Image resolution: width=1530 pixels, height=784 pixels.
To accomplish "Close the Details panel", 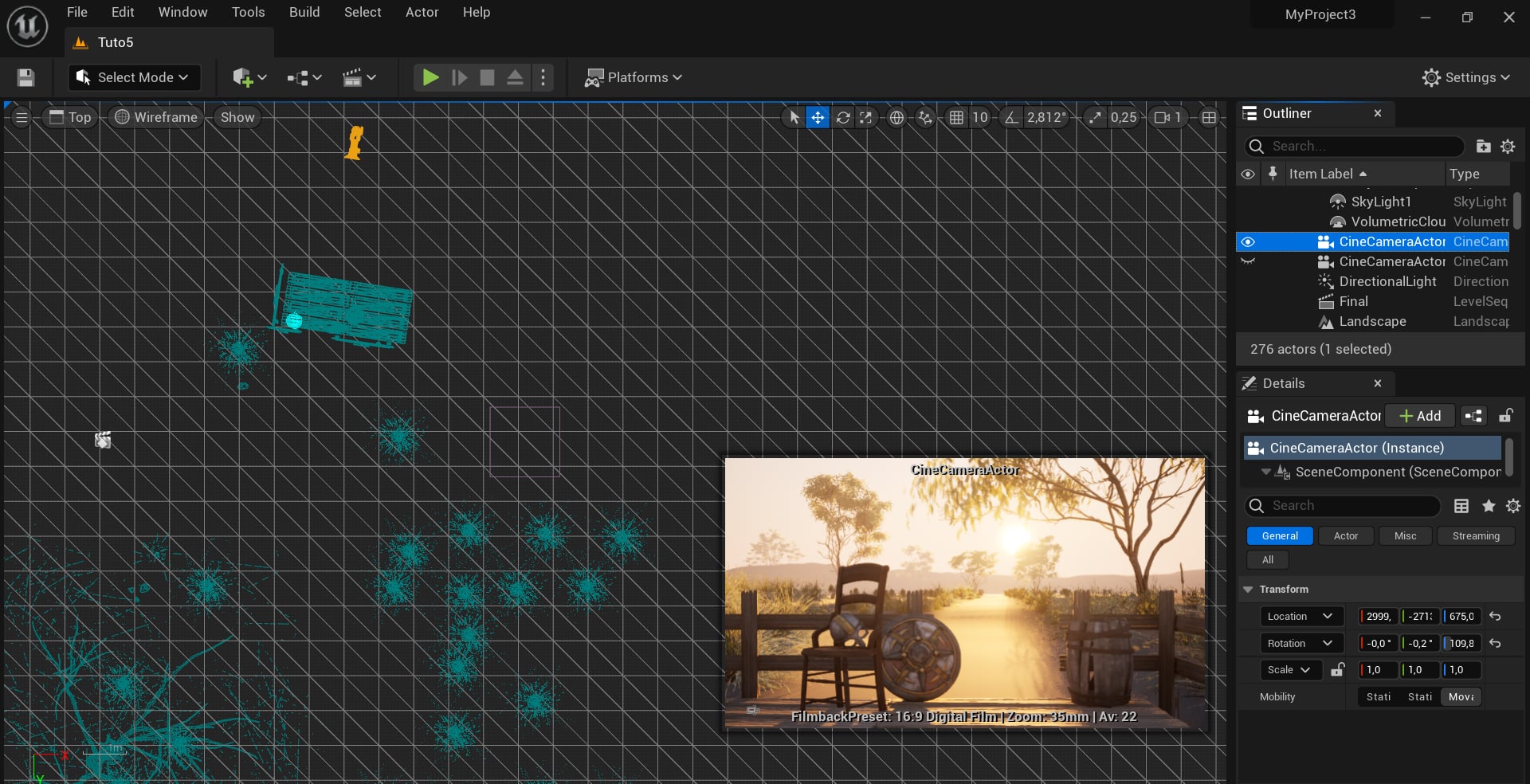I will coord(1378,383).
